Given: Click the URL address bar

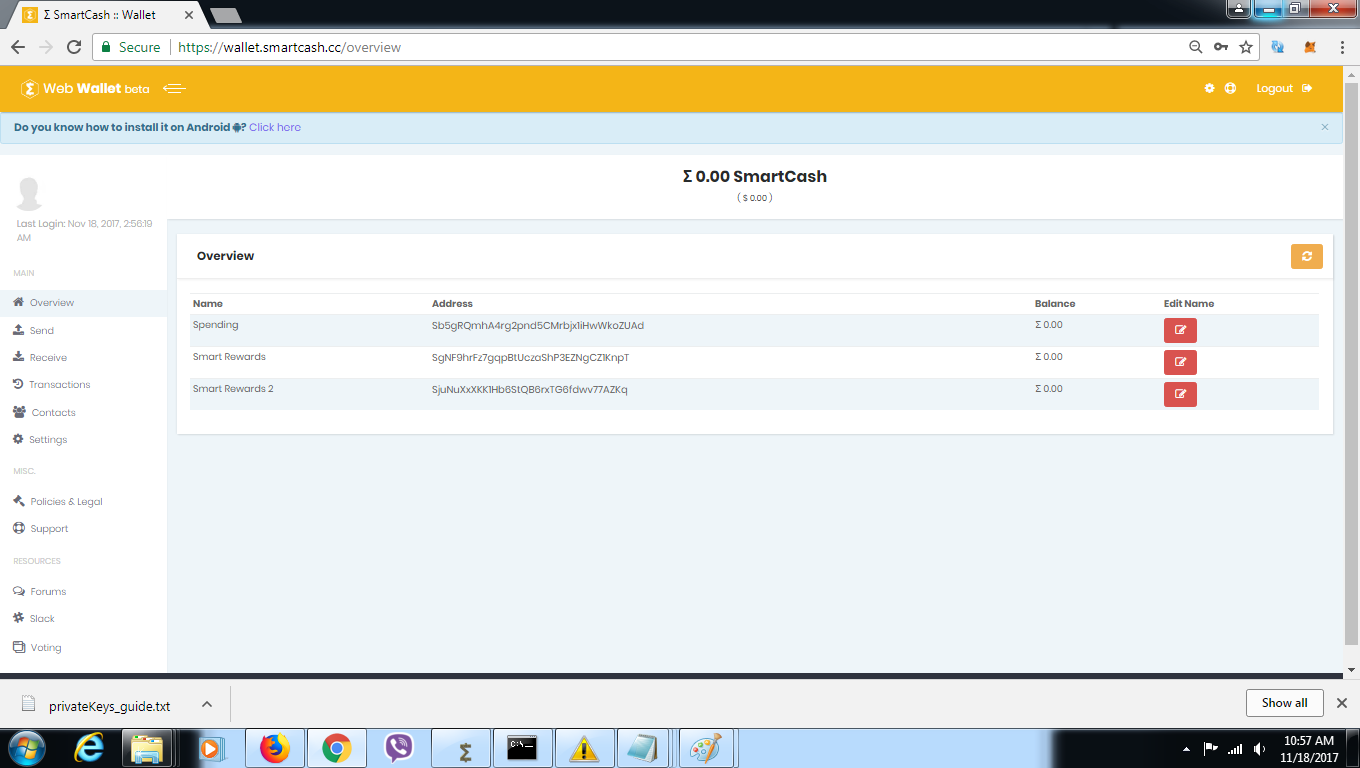Looking at the screenshot, I should click(x=675, y=47).
